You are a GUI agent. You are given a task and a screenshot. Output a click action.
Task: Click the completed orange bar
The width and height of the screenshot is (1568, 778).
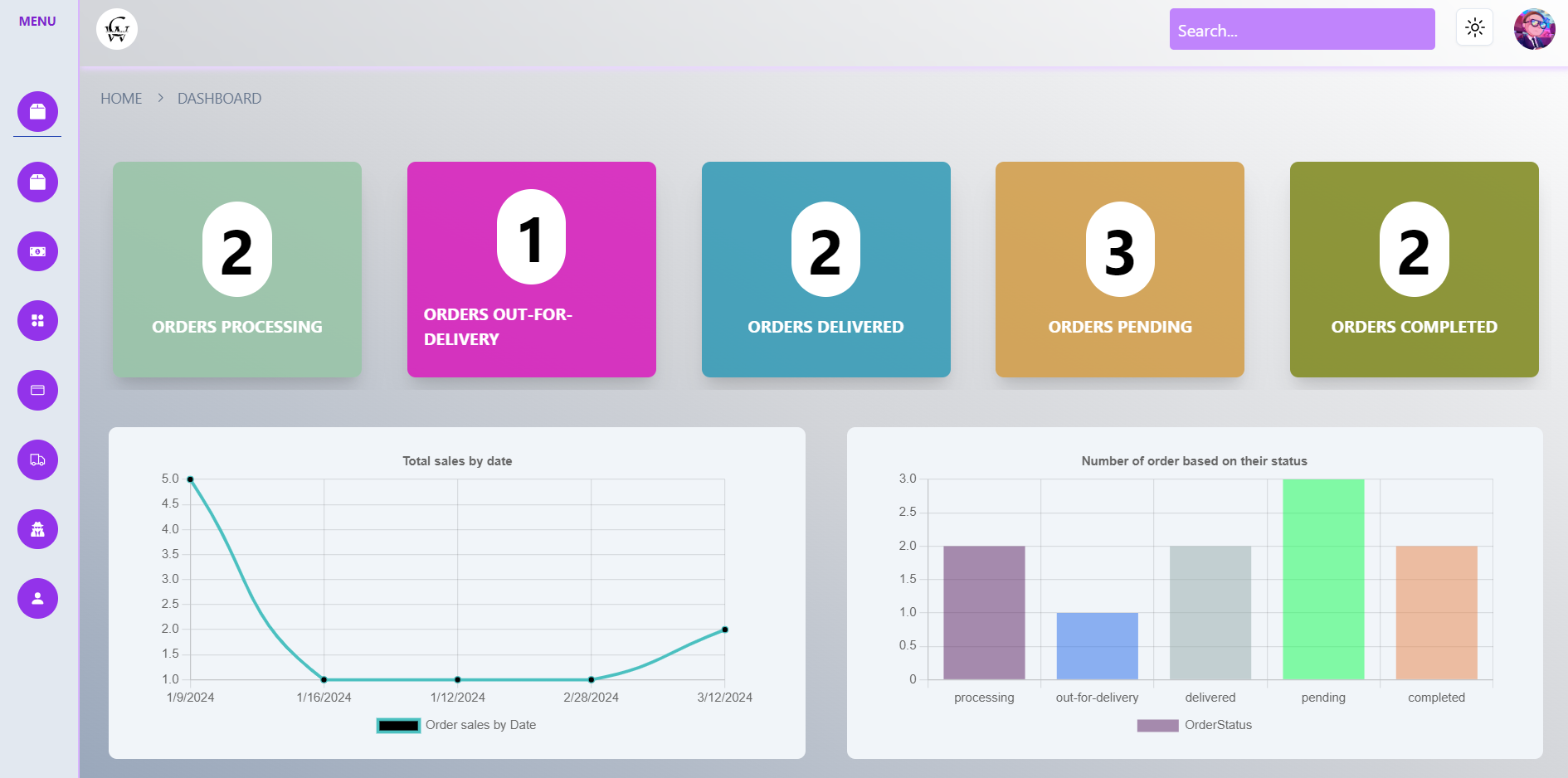coord(1437,613)
